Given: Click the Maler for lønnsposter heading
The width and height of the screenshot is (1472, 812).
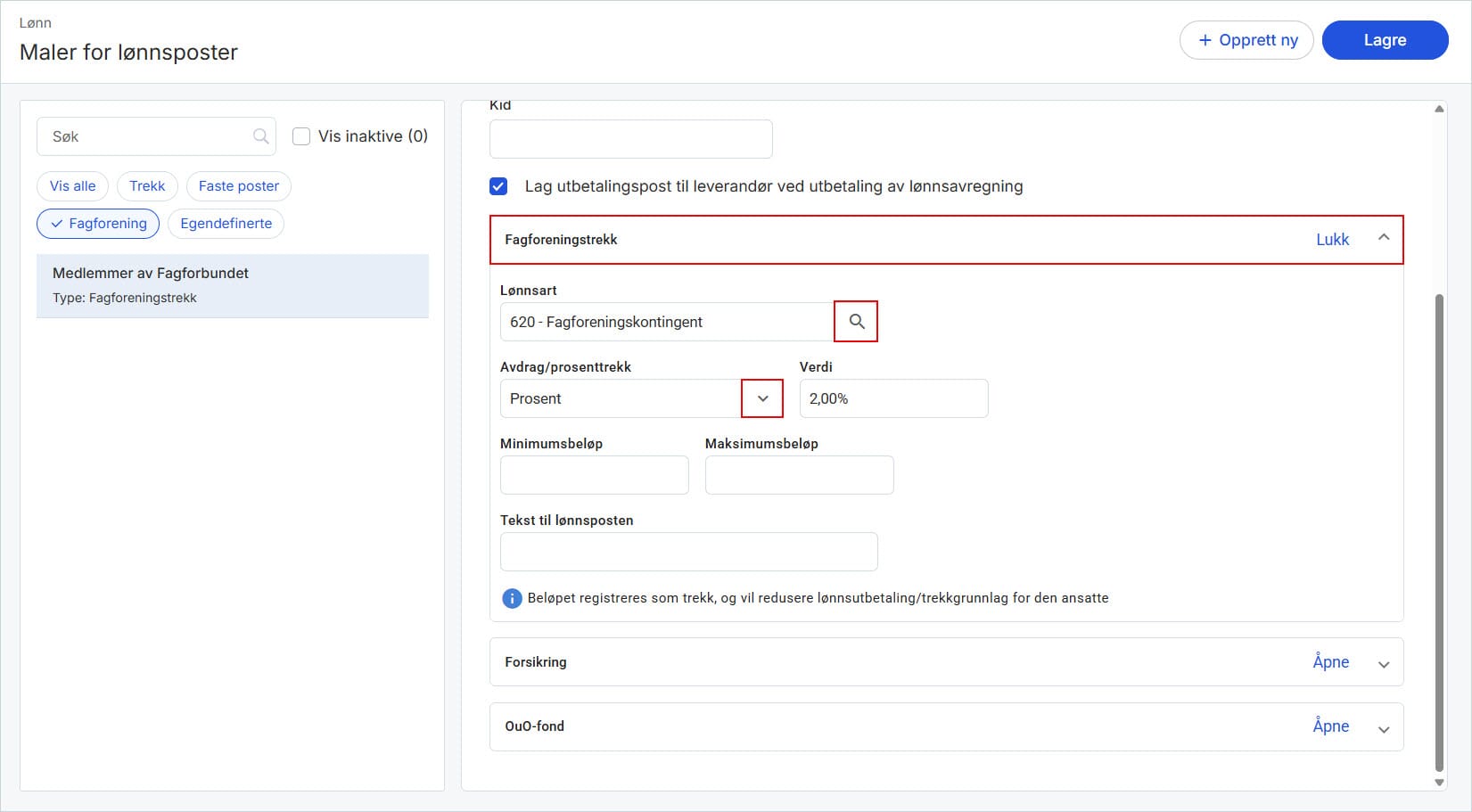Looking at the screenshot, I should (x=128, y=53).
